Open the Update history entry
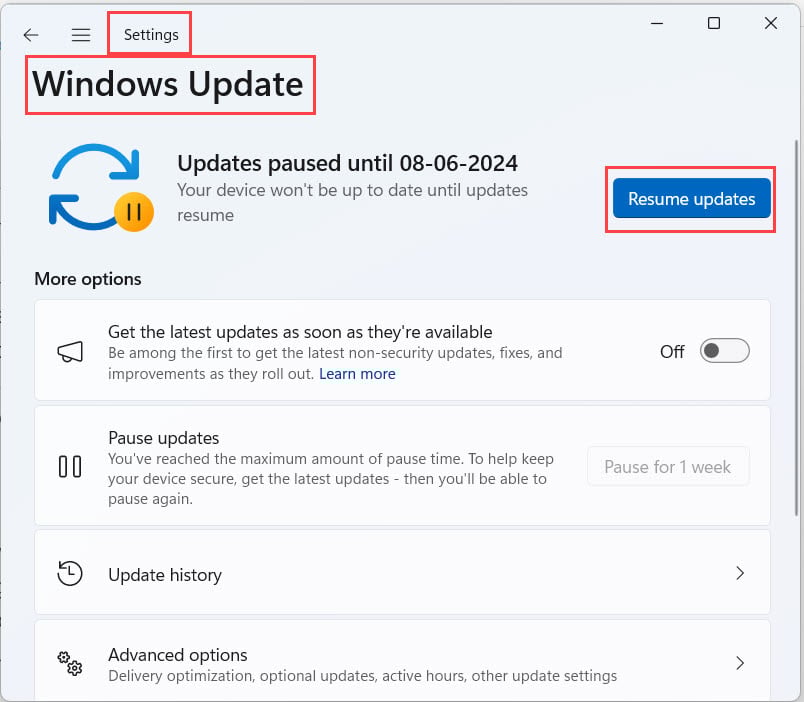 pyautogui.click(x=402, y=573)
